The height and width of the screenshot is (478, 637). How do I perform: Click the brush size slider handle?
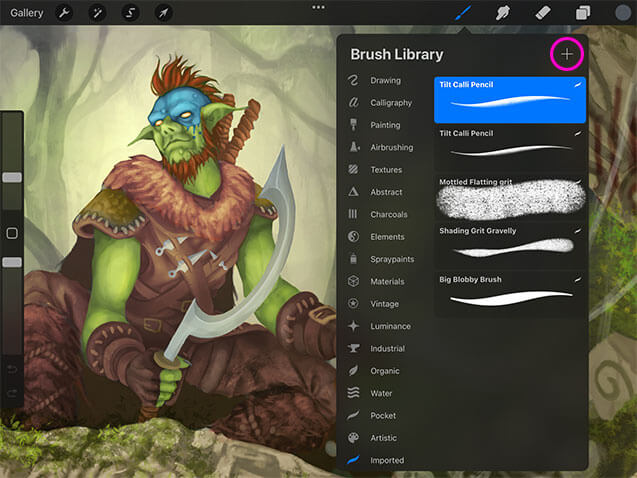12,177
